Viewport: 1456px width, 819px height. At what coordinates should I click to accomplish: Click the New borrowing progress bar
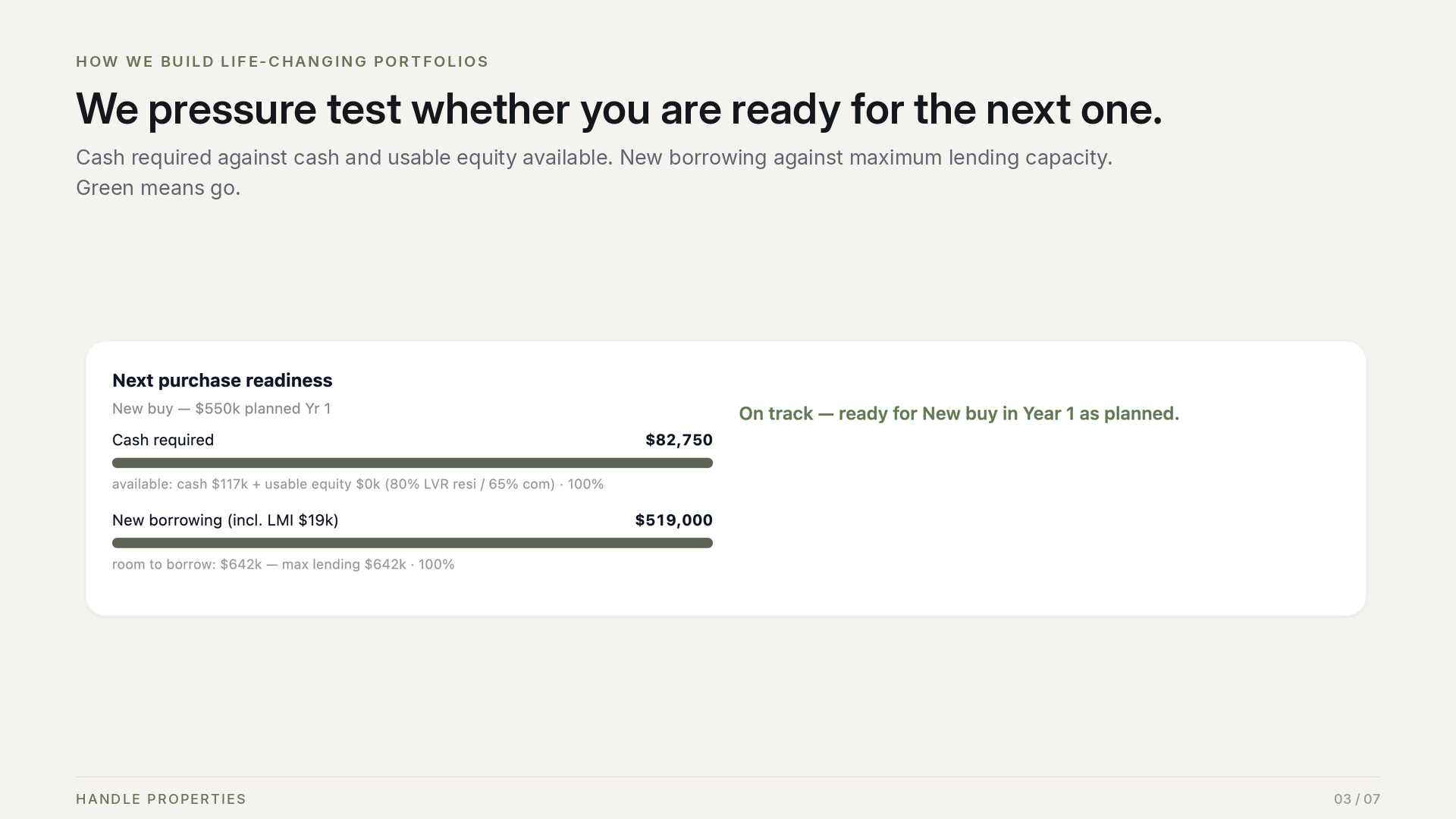[x=413, y=543]
